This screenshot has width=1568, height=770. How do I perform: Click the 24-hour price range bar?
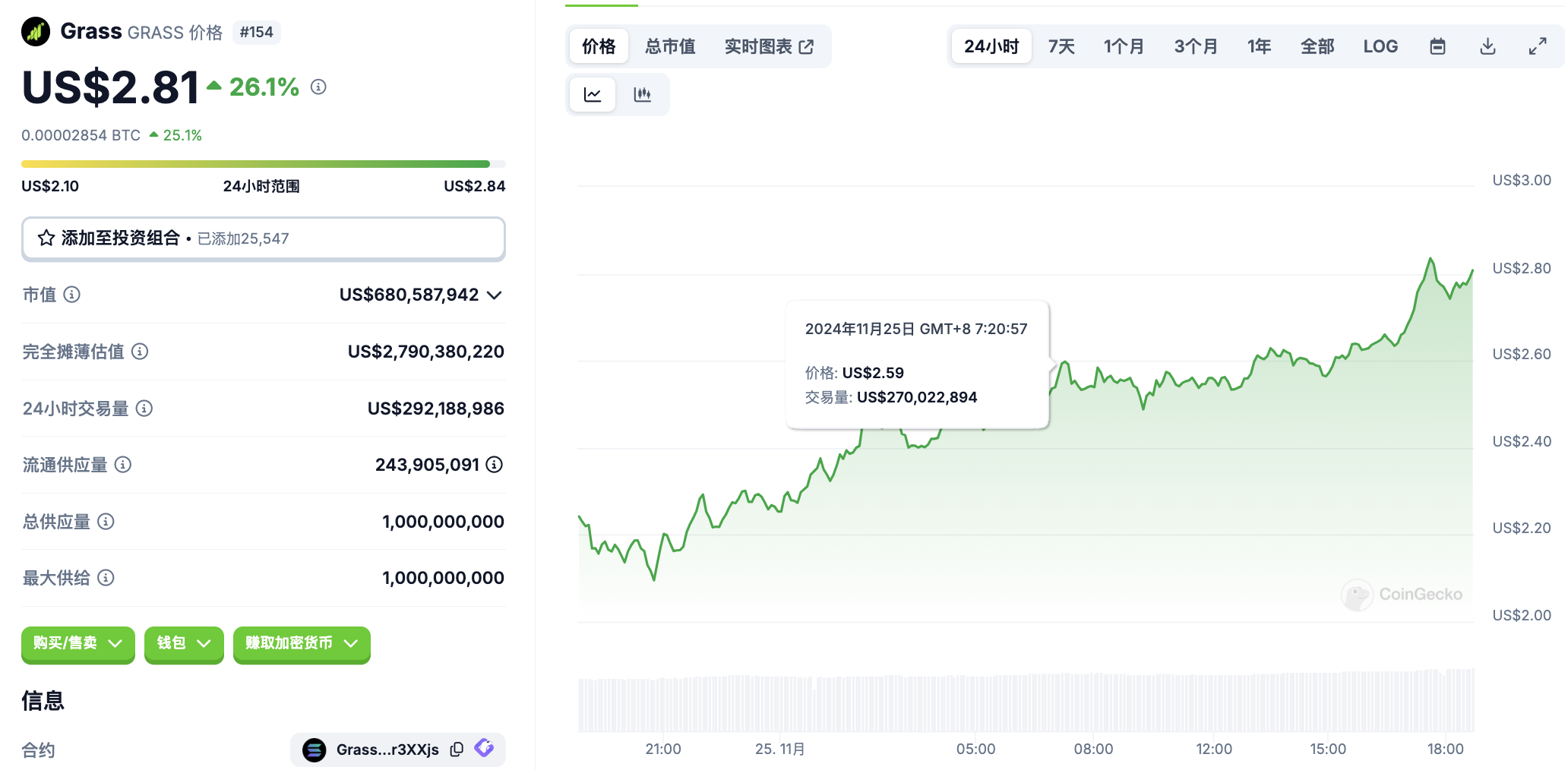tap(263, 164)
